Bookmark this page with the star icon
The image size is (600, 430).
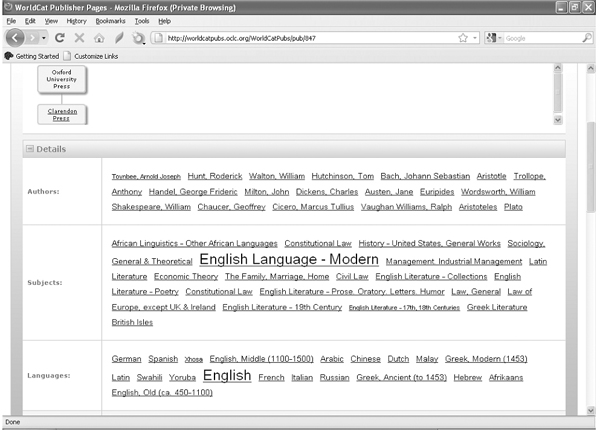pyautogui.click(x=462, y=38)
